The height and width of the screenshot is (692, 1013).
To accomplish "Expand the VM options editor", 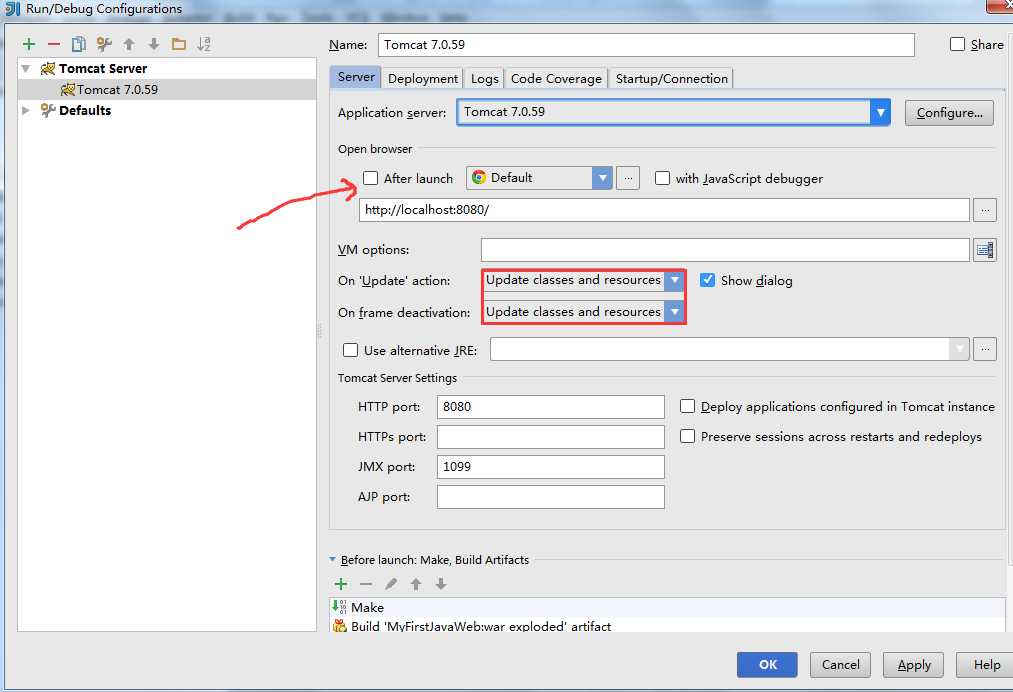I will tap(985, 250).
